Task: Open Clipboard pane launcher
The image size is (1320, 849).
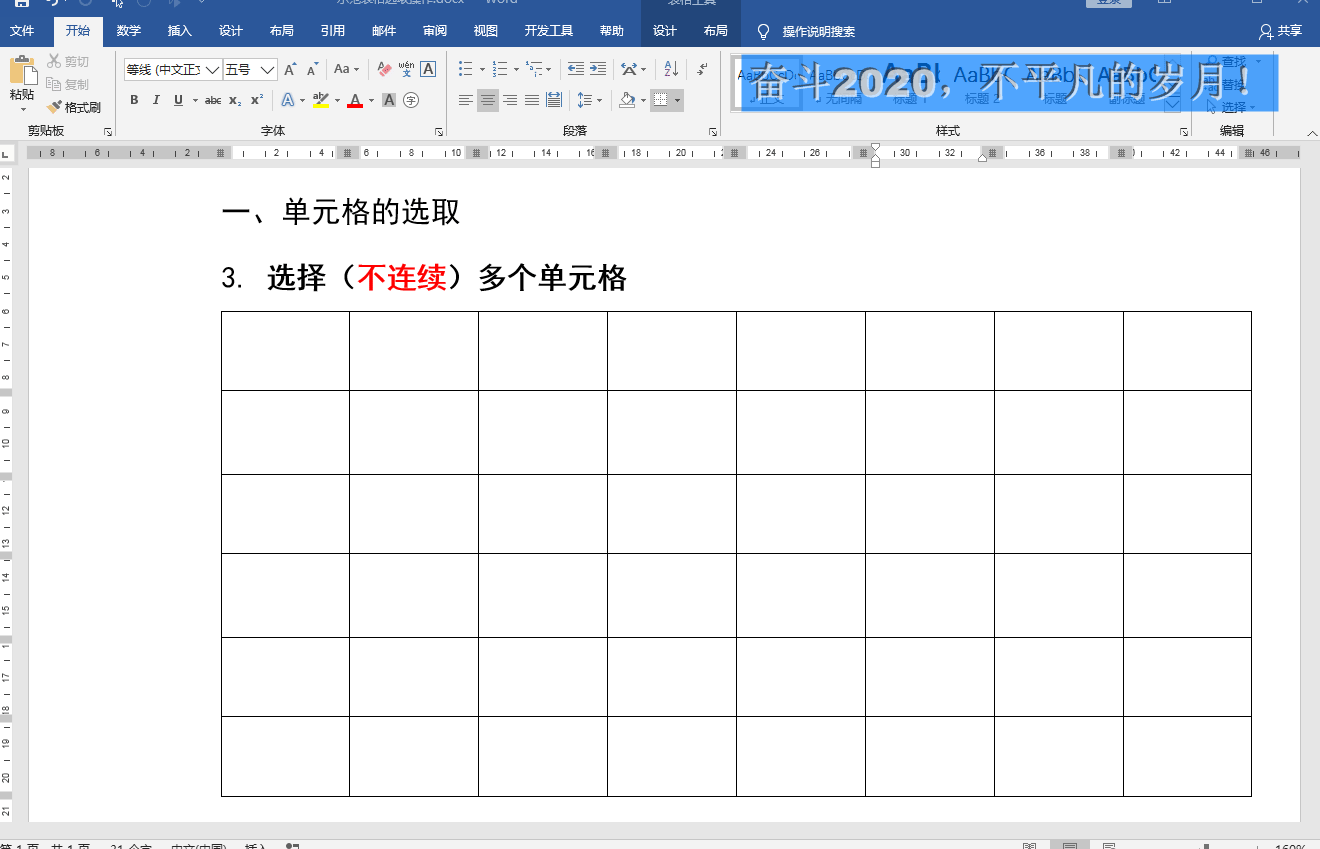Action: tap(108, 132)
